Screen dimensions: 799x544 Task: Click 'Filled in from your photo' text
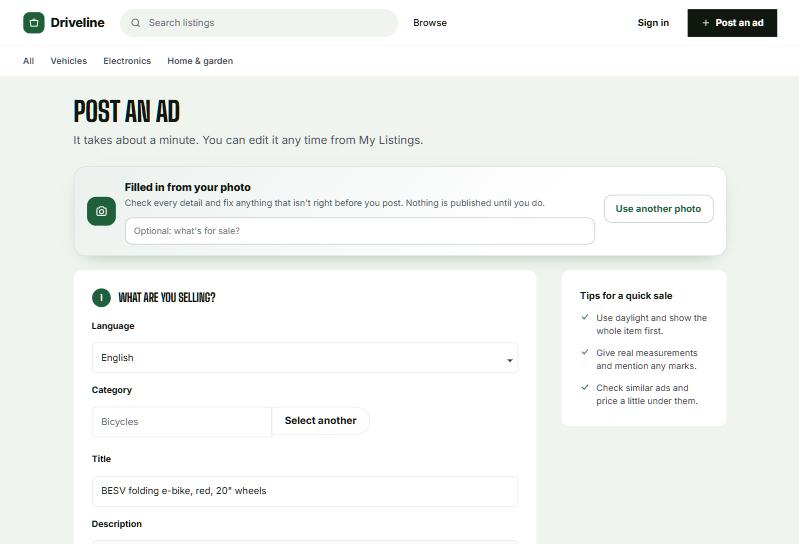(188, 187)
